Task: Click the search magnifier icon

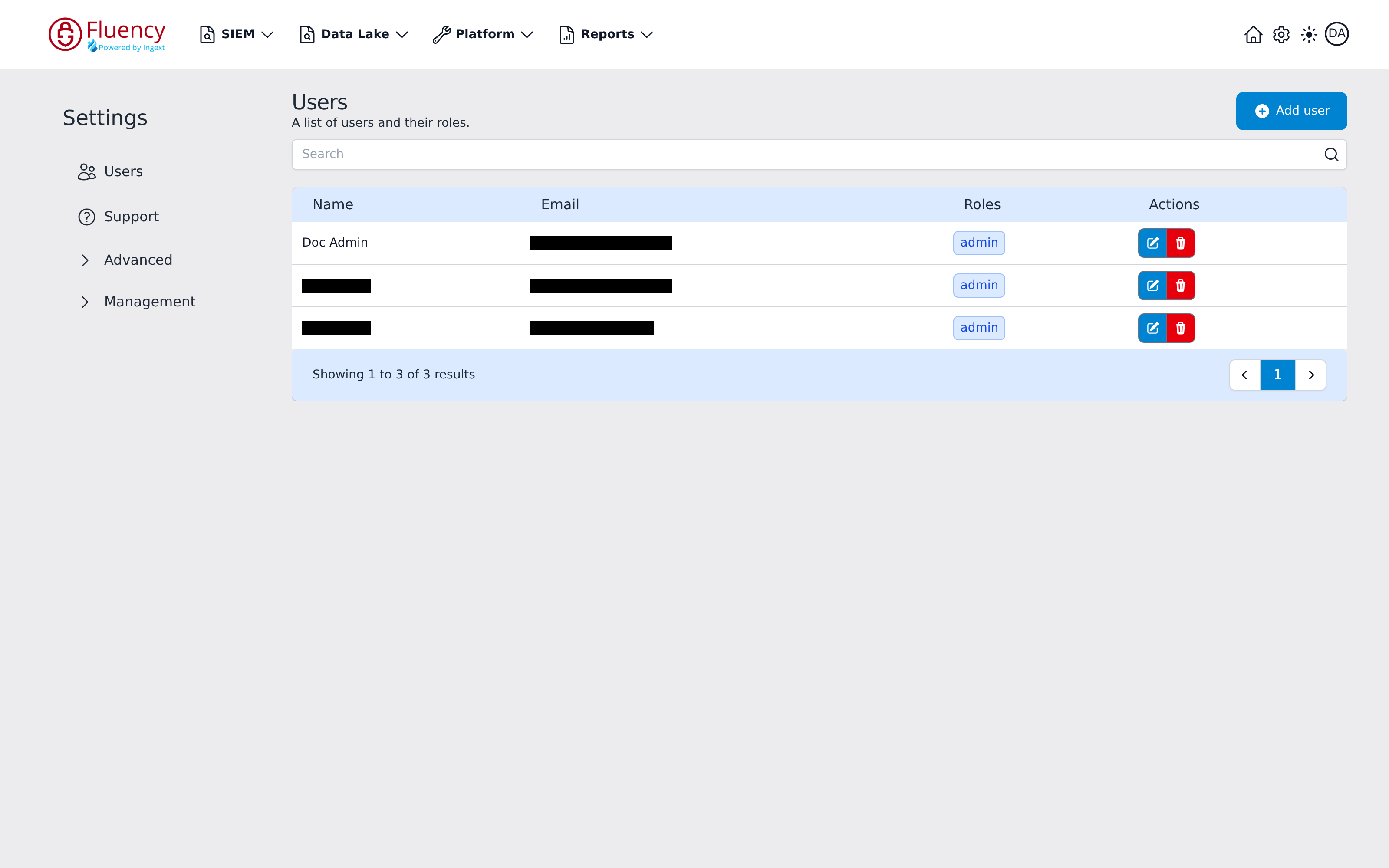Action: (1332, 155)
